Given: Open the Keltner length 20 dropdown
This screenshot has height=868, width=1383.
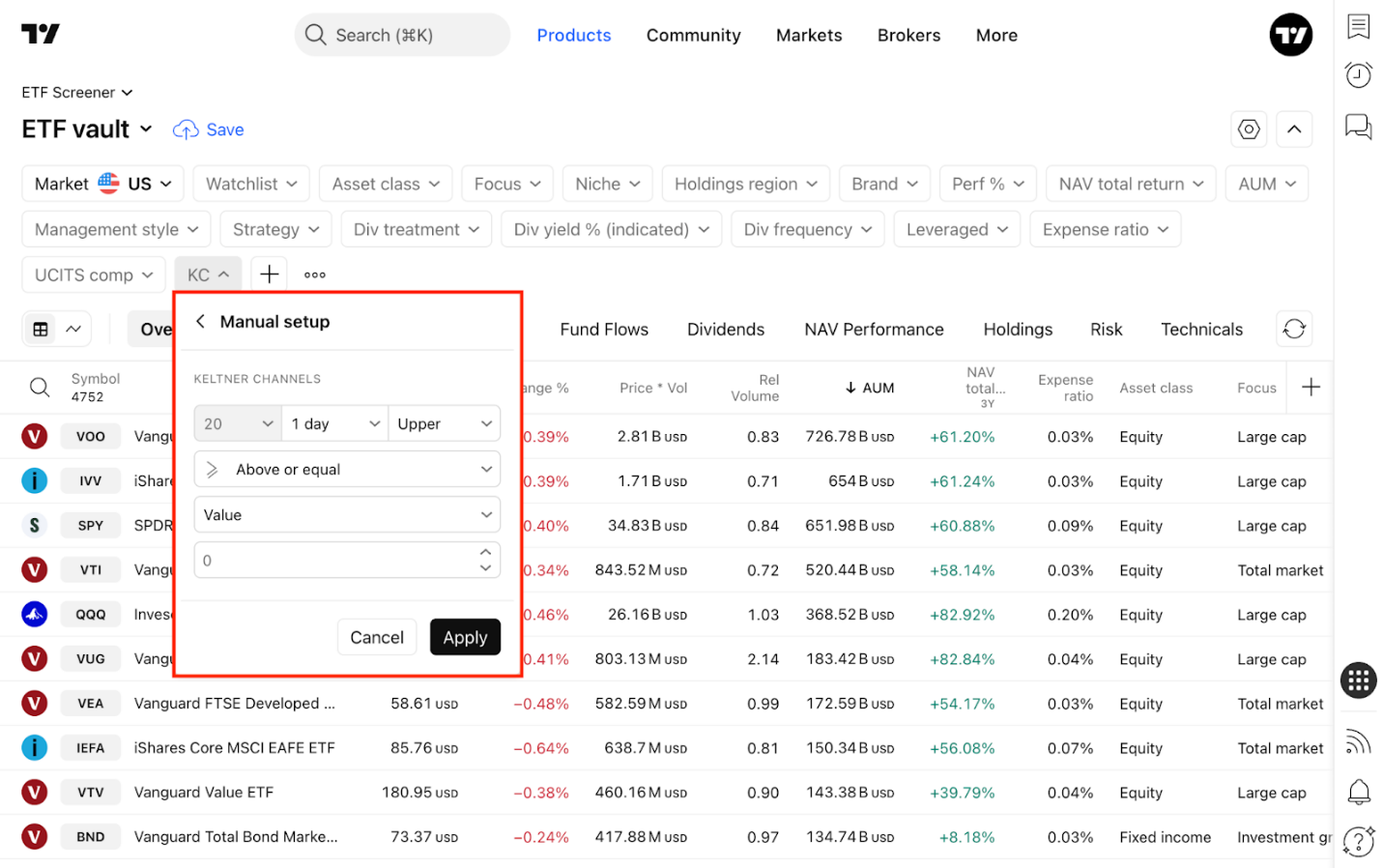Looking at the screenshot, I should [238, 423].
